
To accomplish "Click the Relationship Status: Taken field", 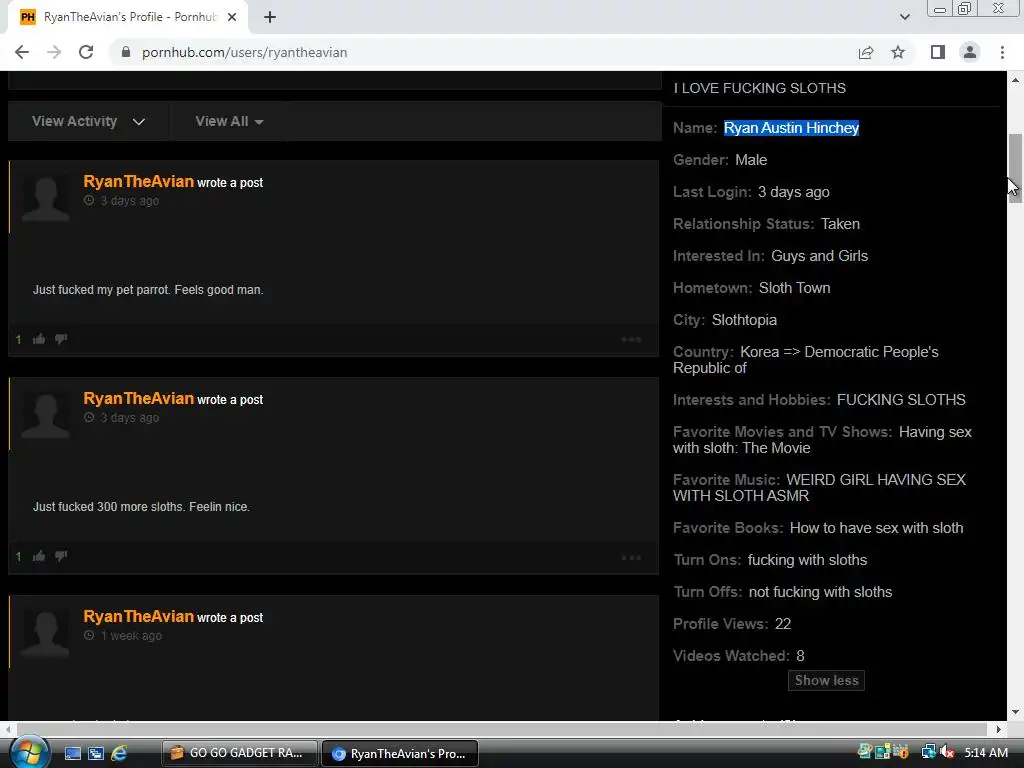I will click(x=766, y=224).
